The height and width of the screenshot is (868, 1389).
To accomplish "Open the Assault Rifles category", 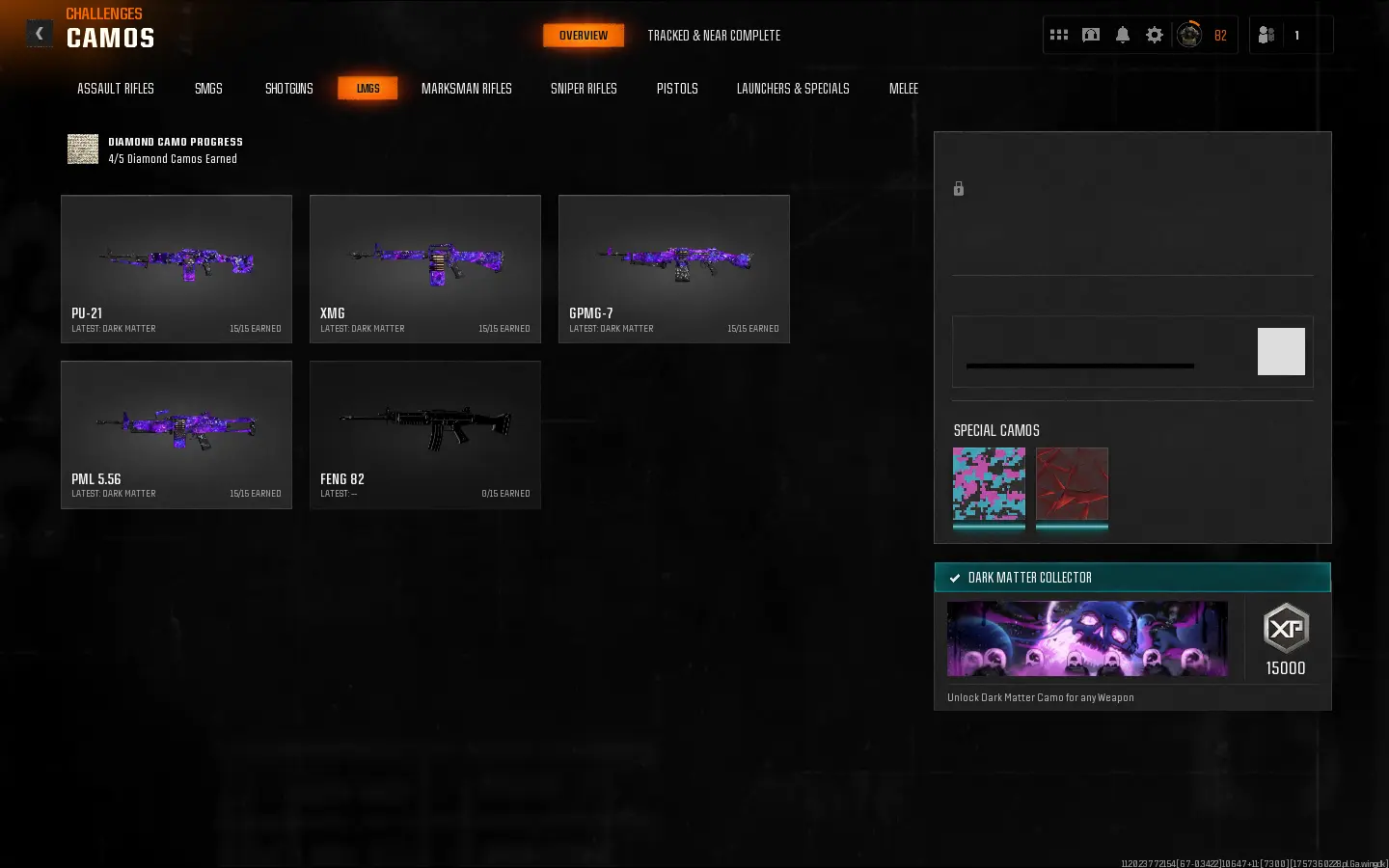I will tap(116, 89).
